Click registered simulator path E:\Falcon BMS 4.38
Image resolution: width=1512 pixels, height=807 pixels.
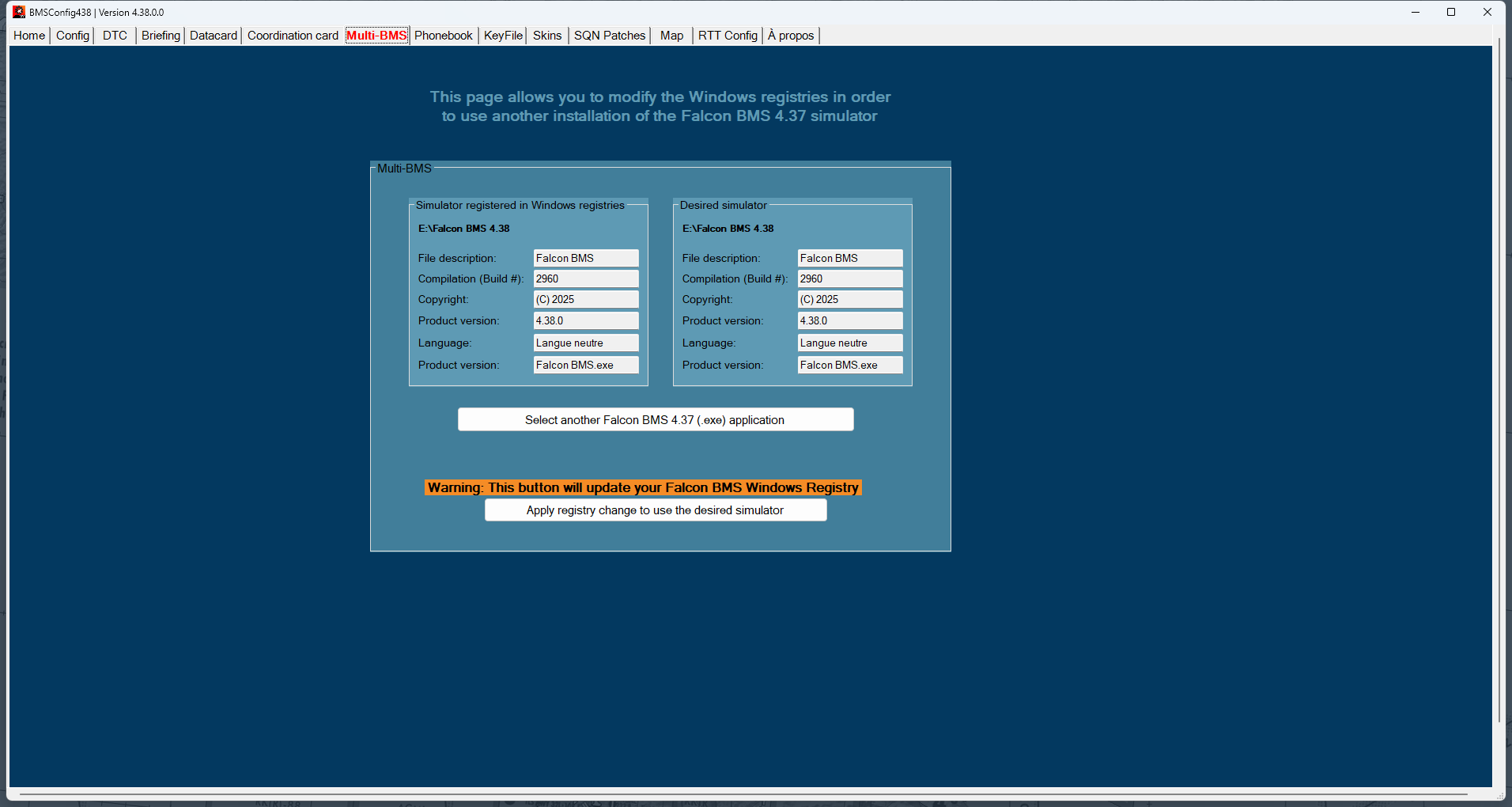click(464, 229)
